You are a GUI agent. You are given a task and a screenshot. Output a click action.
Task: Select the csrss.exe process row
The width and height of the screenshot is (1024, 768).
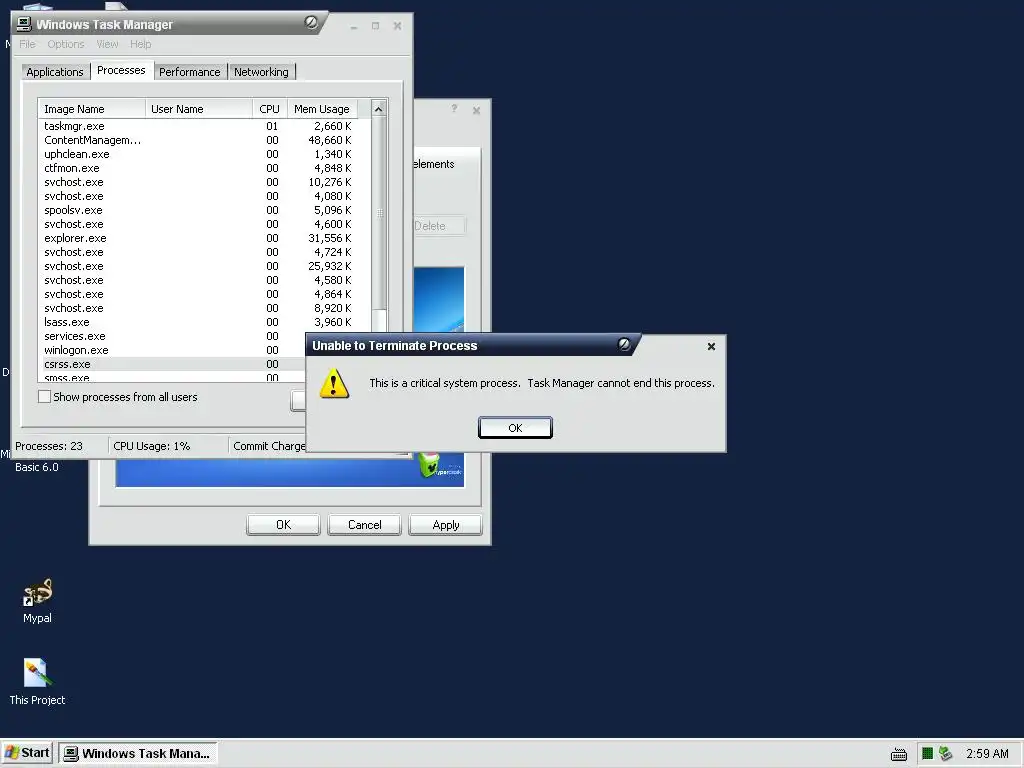pyautogui.click(x=172, y=364)
